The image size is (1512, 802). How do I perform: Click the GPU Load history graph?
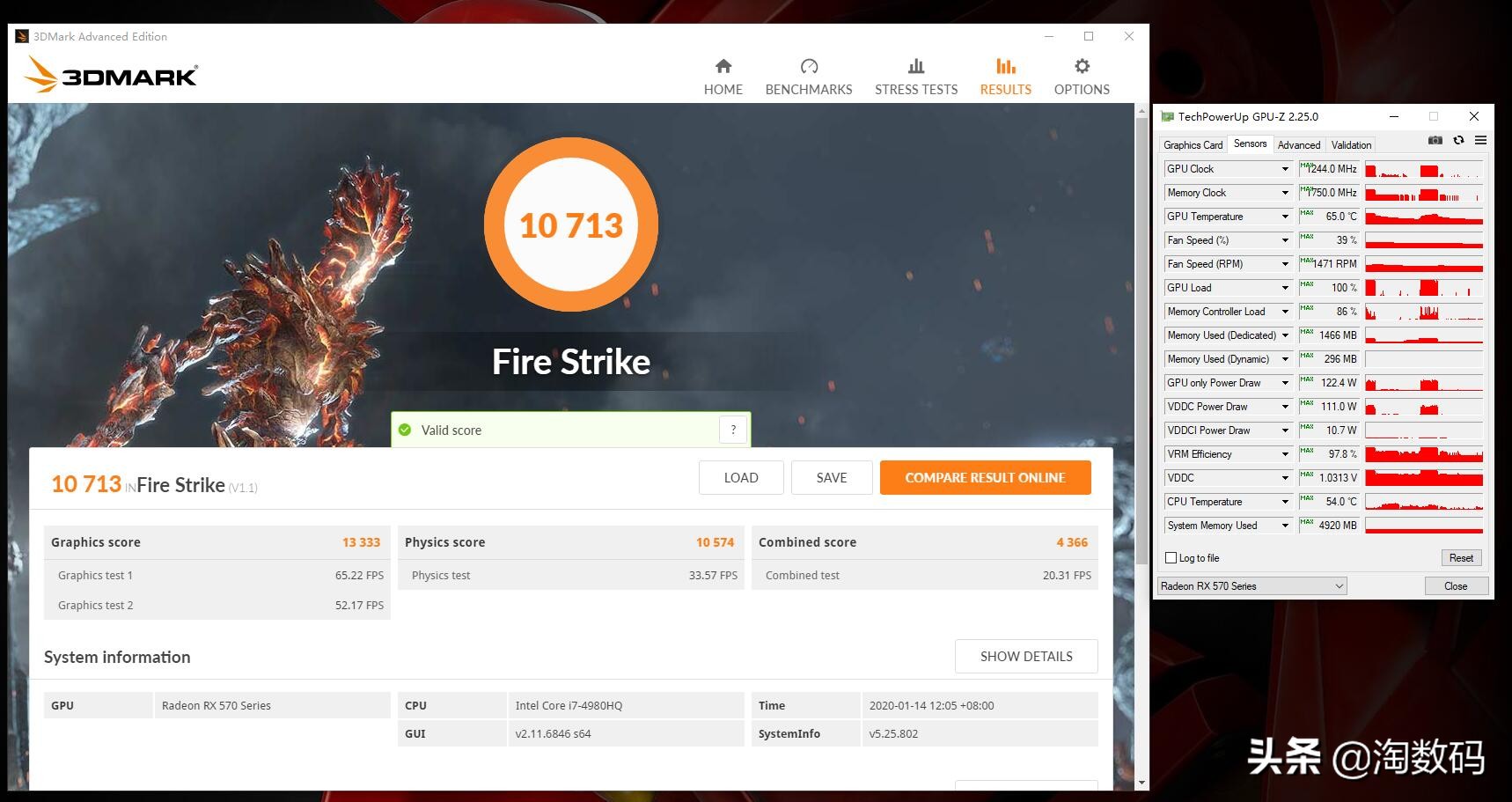1424,288
